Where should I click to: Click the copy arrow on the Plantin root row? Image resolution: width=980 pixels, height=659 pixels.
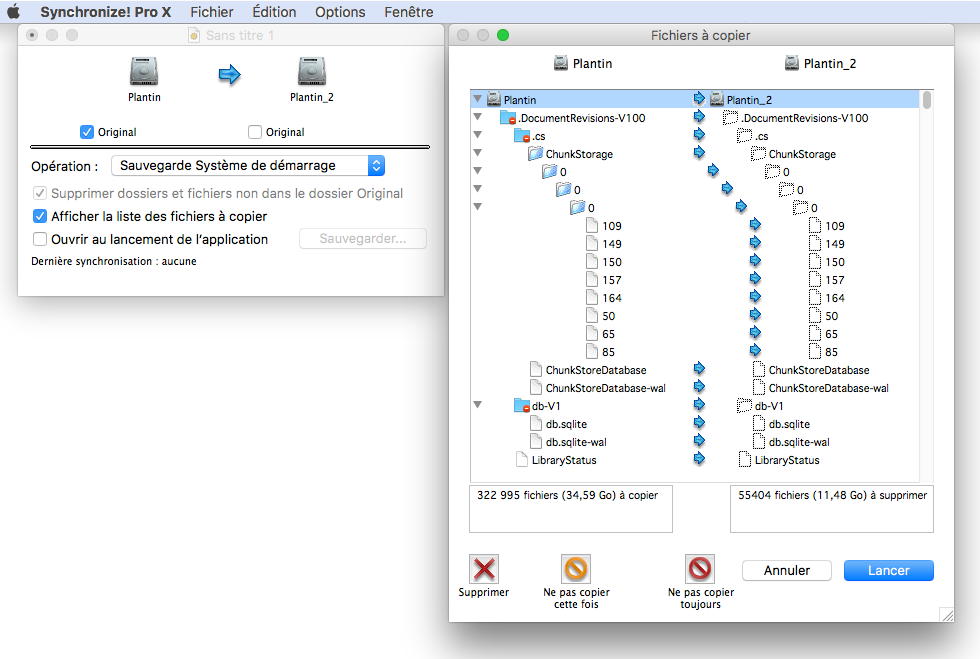pyautogui.click(x=699, y=98)
